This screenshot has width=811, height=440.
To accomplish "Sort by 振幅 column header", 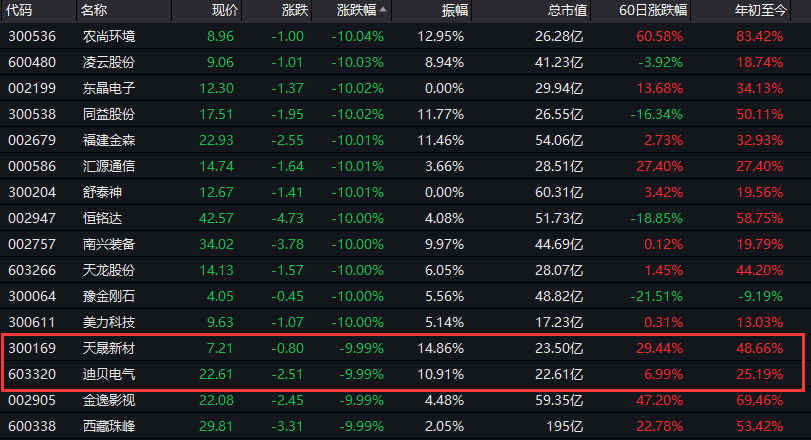I will tap(455, 10).
